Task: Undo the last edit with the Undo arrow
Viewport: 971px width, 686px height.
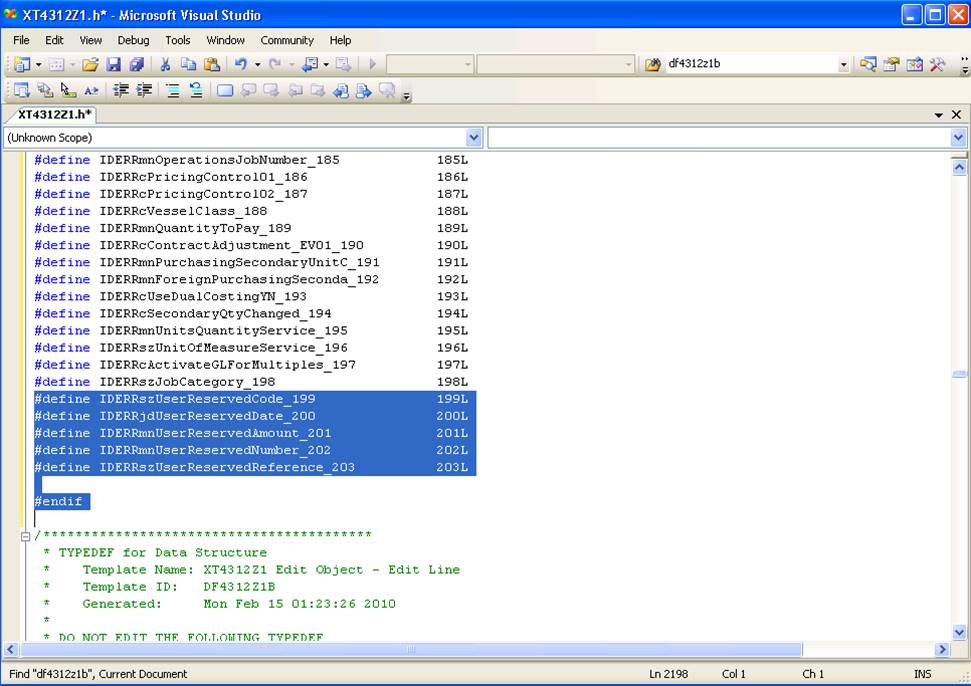Action: click(241, 64)
